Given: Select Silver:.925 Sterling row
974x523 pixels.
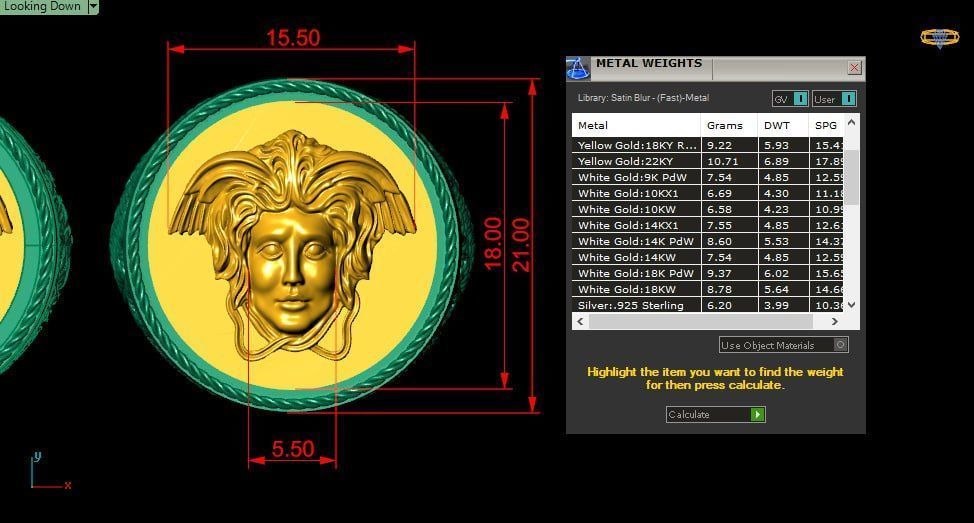Looking at the screenshot, I should [708, 306].
